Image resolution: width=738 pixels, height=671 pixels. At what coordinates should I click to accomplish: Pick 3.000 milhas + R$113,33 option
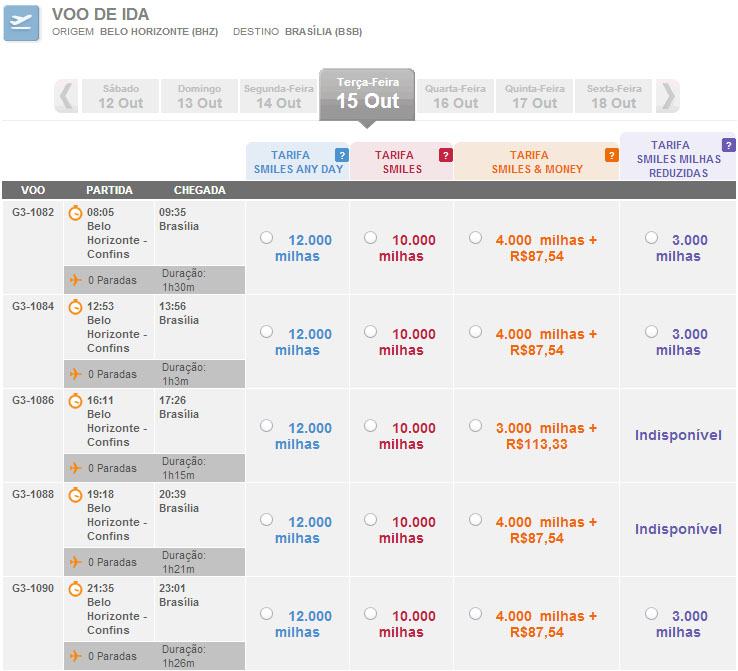pyautogui.click(x=475, y=426)
